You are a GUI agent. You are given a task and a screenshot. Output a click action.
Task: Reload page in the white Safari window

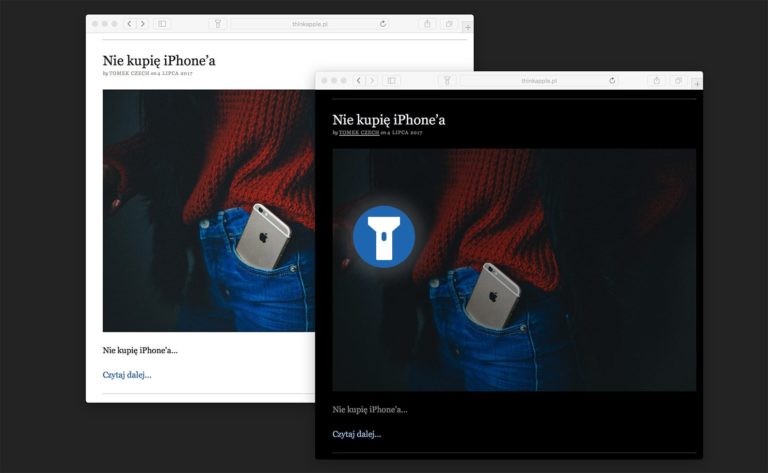pyautogui.click(x=383, y=24)
